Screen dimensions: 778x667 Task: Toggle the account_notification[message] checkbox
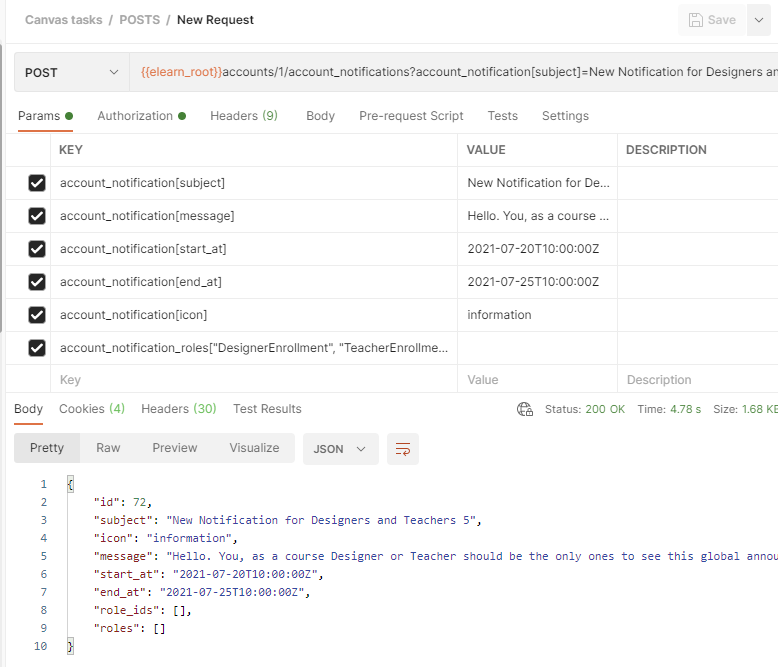[x=37, y=216]
